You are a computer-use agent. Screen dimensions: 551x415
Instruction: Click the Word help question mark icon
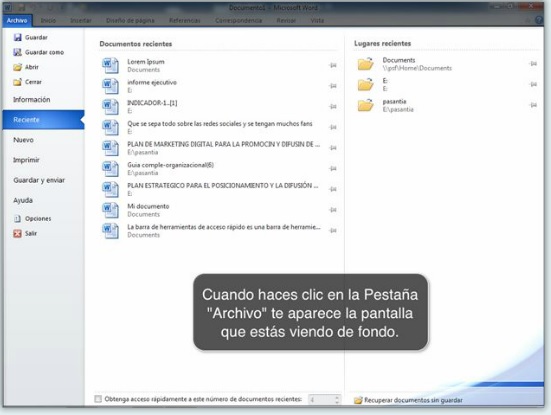pyautogui.click(x=539, y=20)
